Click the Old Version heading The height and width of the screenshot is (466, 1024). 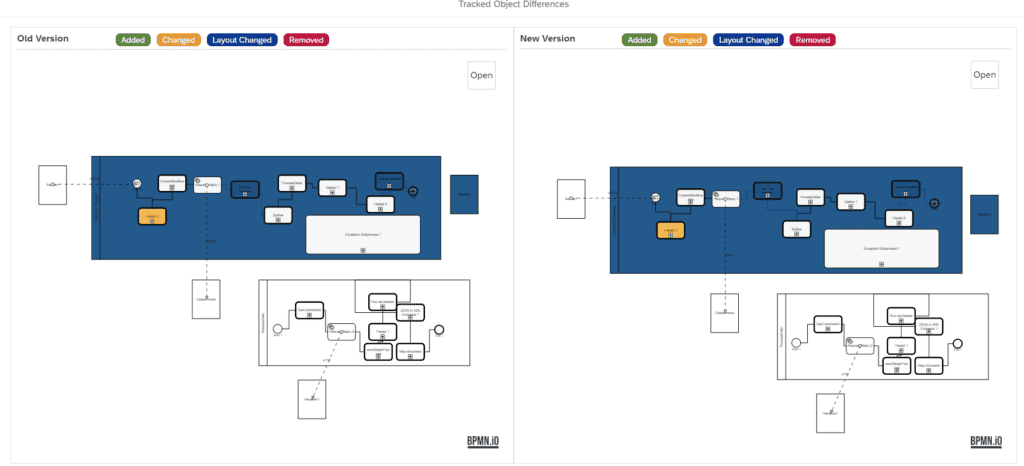pyautogui.click(x=42, y=39)
